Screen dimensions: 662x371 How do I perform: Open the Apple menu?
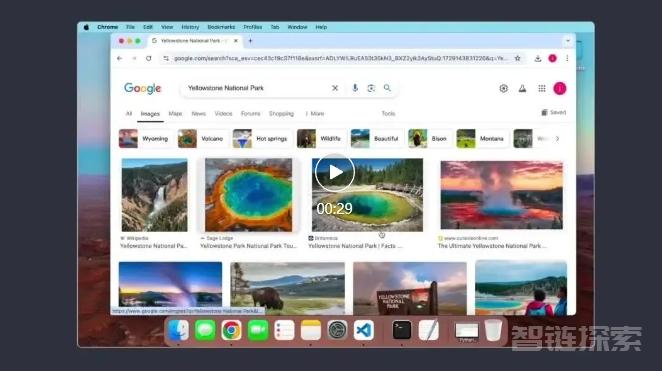[87, 27]
